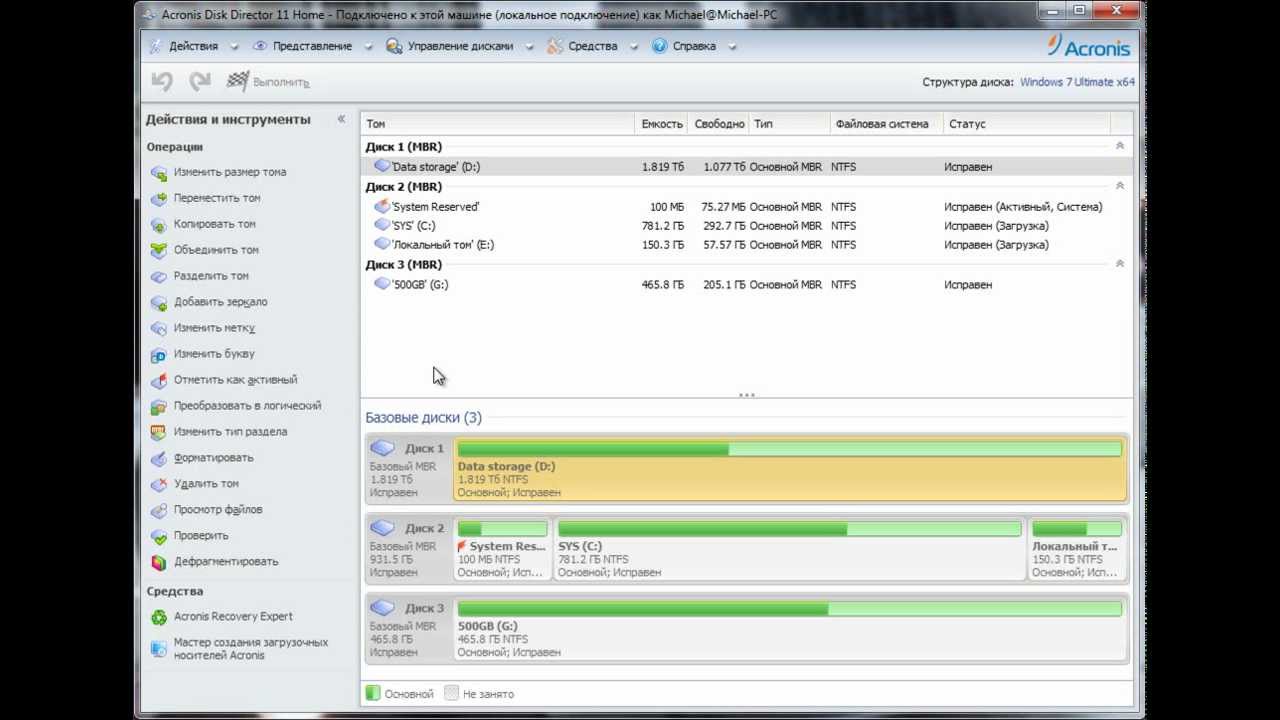Image resolution: width=1280 pixels, height=720 pixels.
Task: Open the dropdown arrow next to Справка
Action: coord(732,46)
